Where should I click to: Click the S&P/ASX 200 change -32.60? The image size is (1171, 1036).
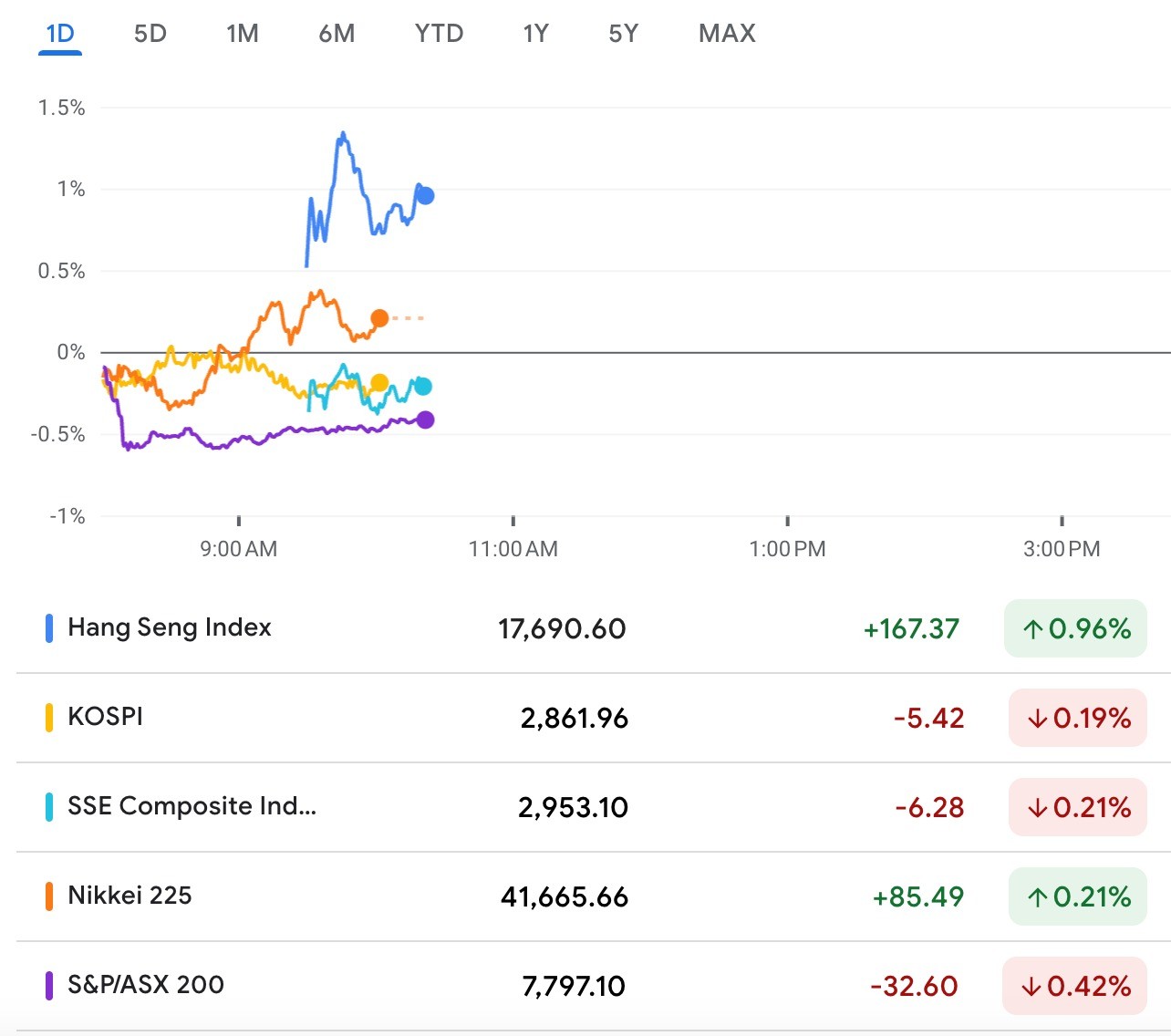[914, 986]
